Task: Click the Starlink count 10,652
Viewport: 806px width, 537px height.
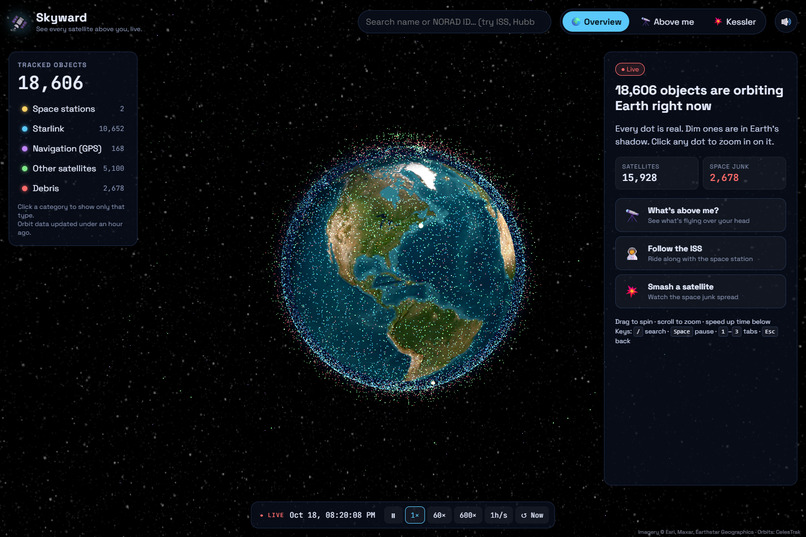Action: click(112, 128)
